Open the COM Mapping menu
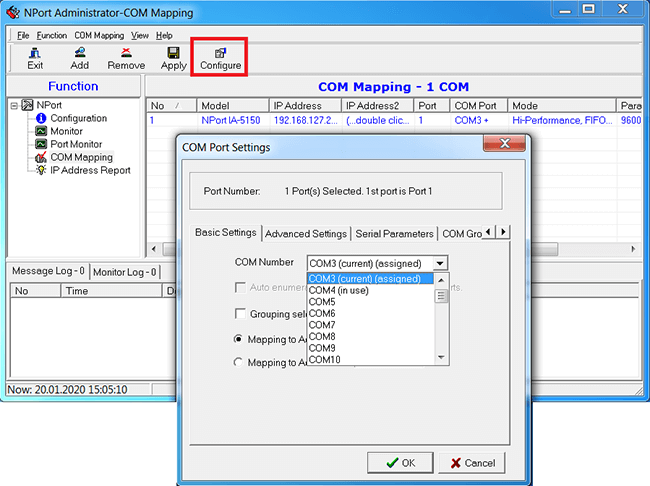650x486 pixels. click(99, 36)
